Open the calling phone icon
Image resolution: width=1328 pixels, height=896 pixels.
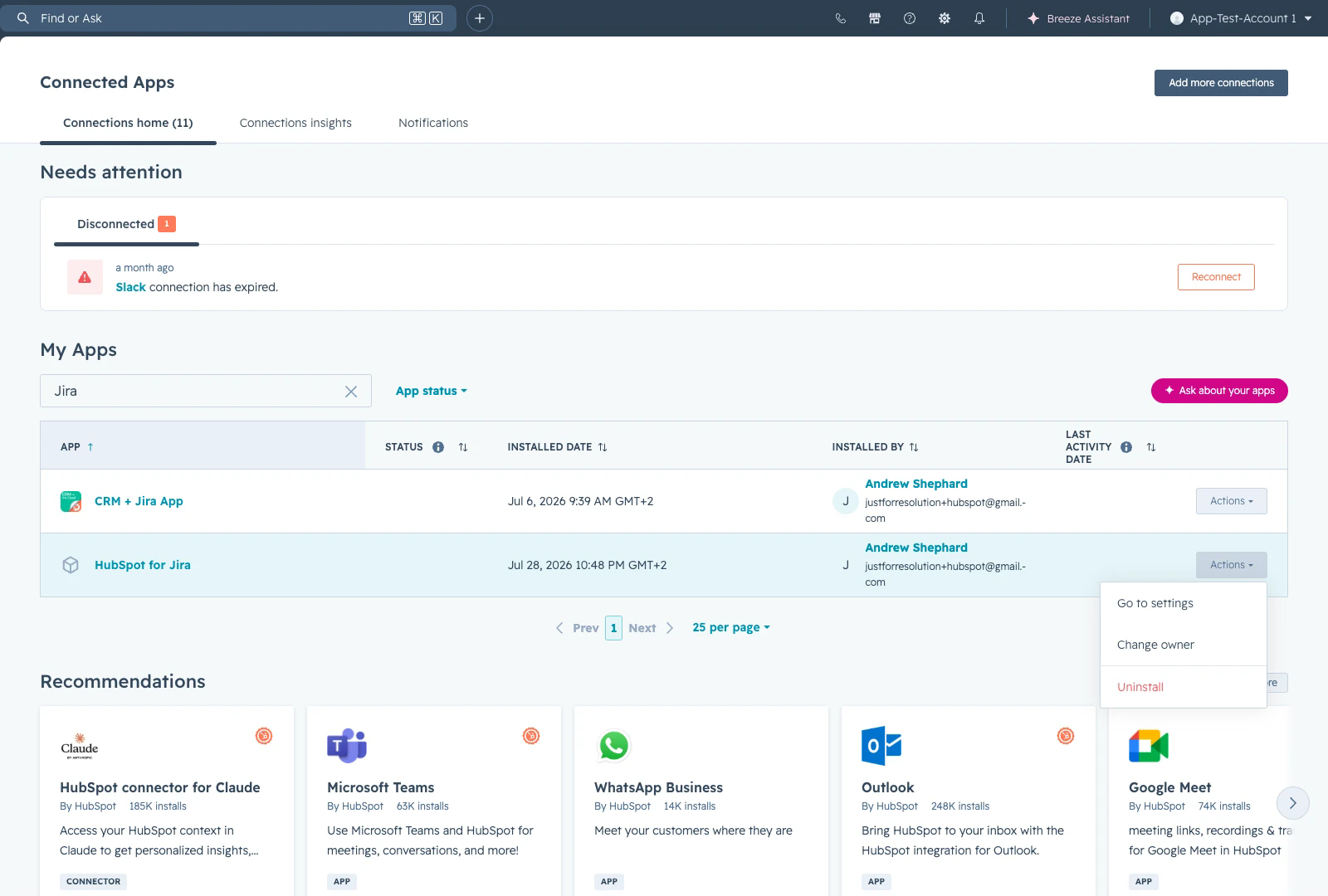click(840, 18)
